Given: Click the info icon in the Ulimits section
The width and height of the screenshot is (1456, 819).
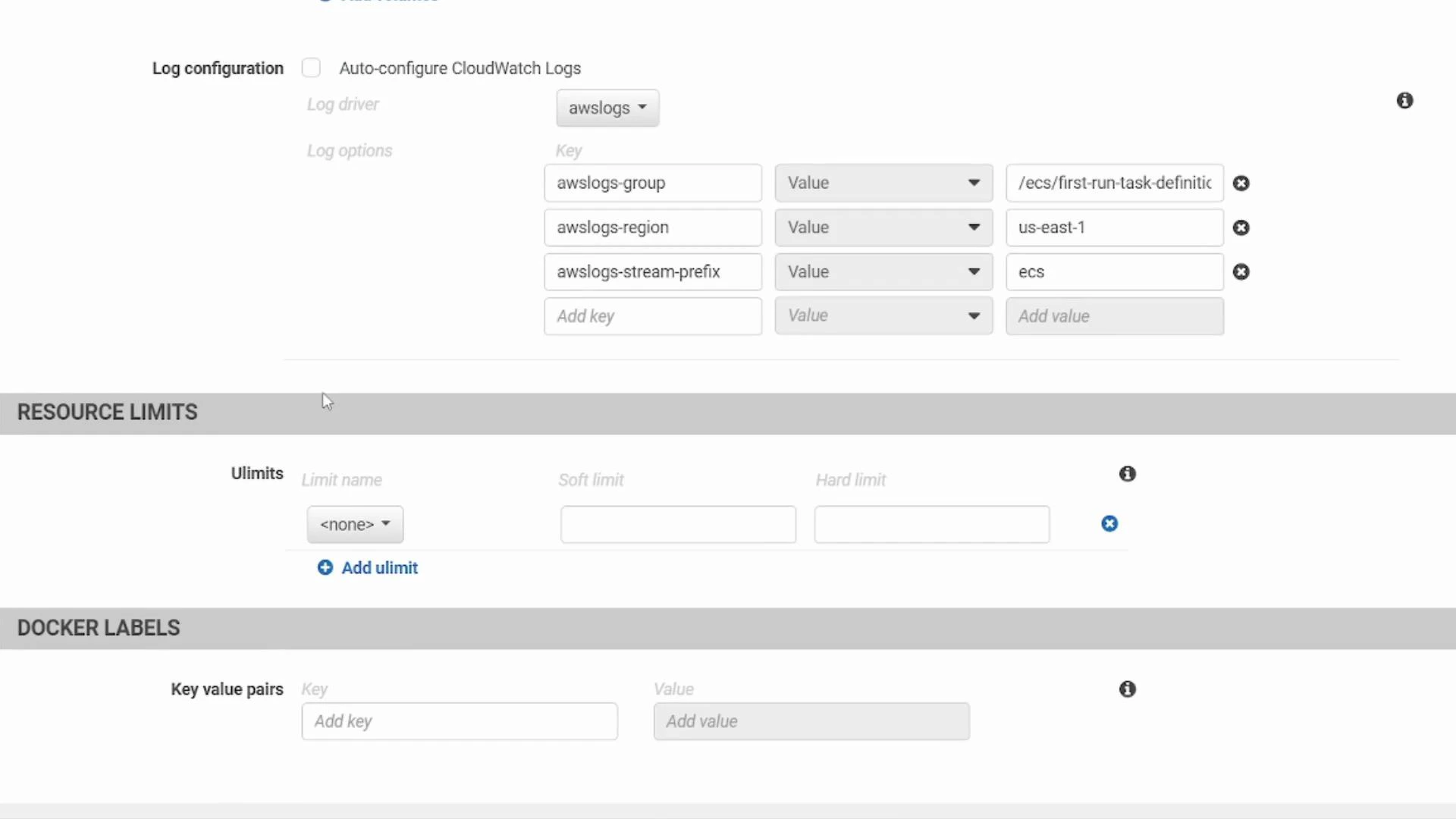Looking at the screenshot, I should (x=1127, y=473).
